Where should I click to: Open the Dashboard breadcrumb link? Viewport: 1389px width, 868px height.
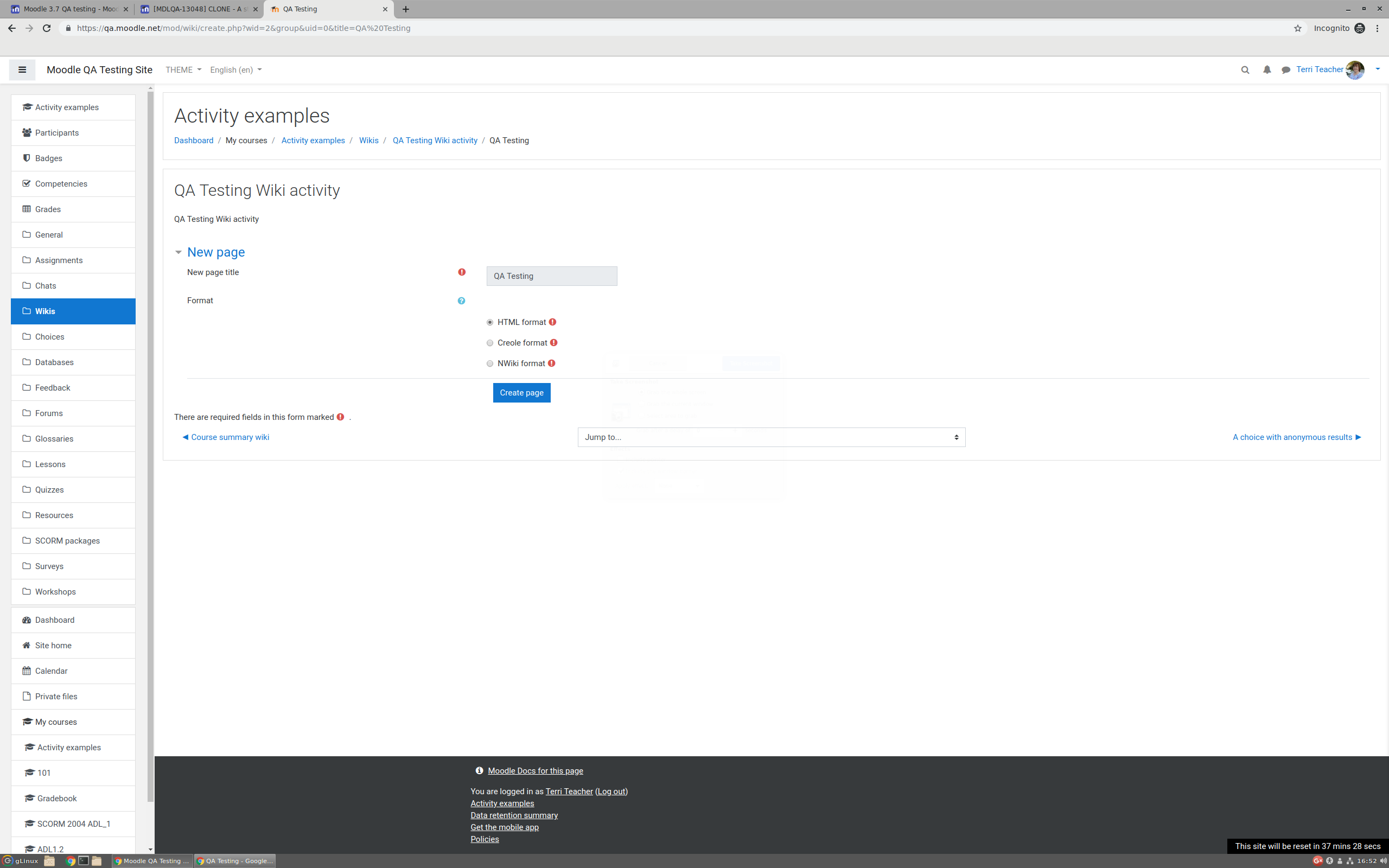pyautogui.click(x=193, y=141)
